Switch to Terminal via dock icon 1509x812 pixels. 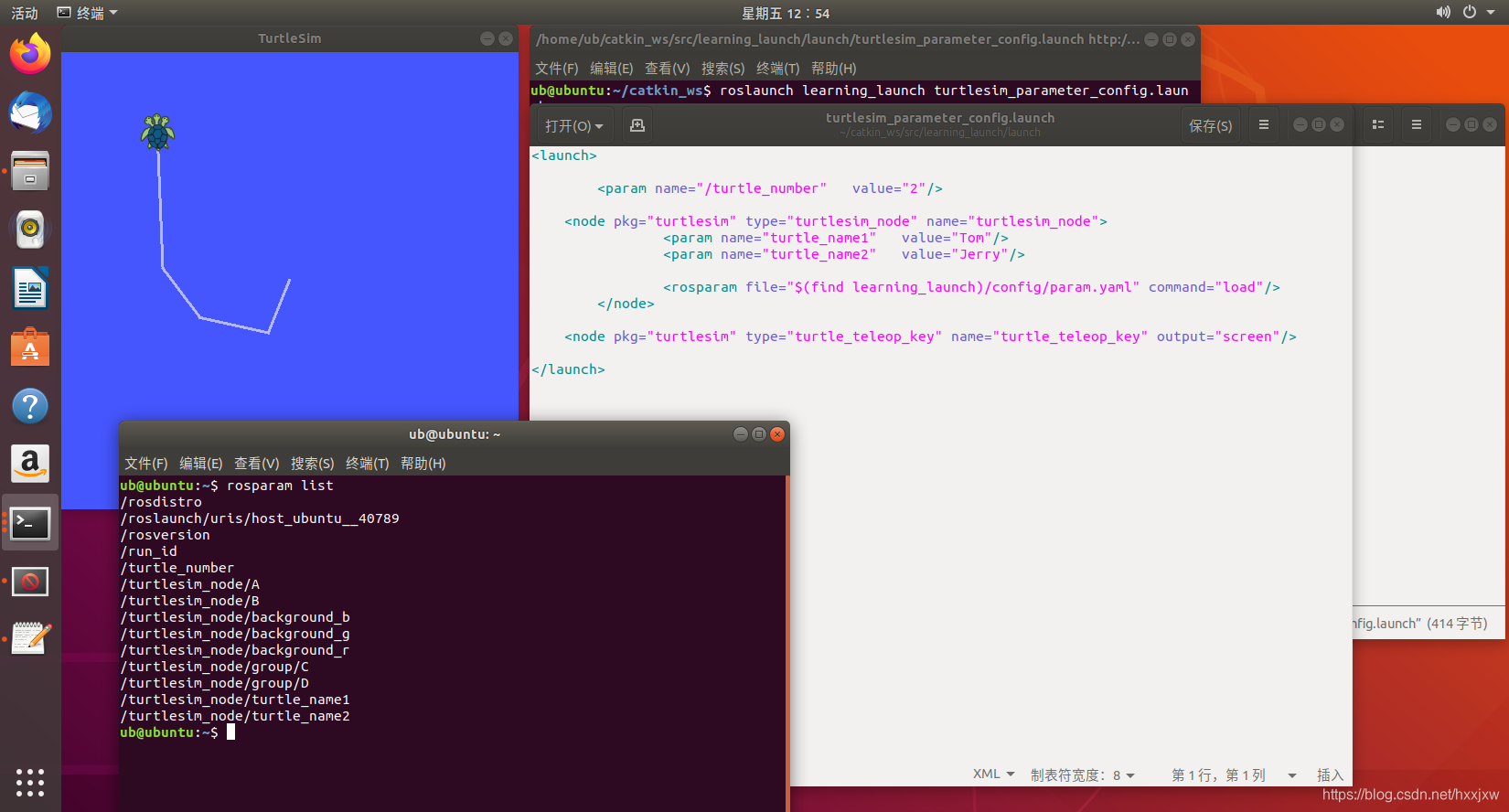(30, 523)
